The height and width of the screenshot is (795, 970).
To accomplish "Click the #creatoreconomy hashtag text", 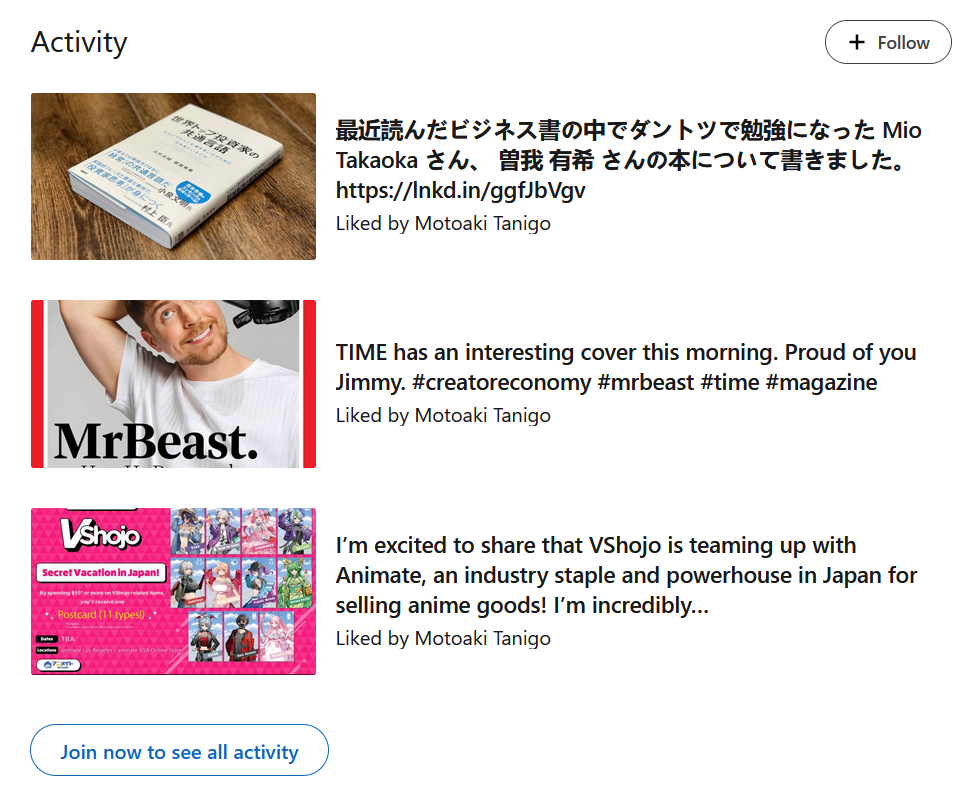I will click(502, 382).
